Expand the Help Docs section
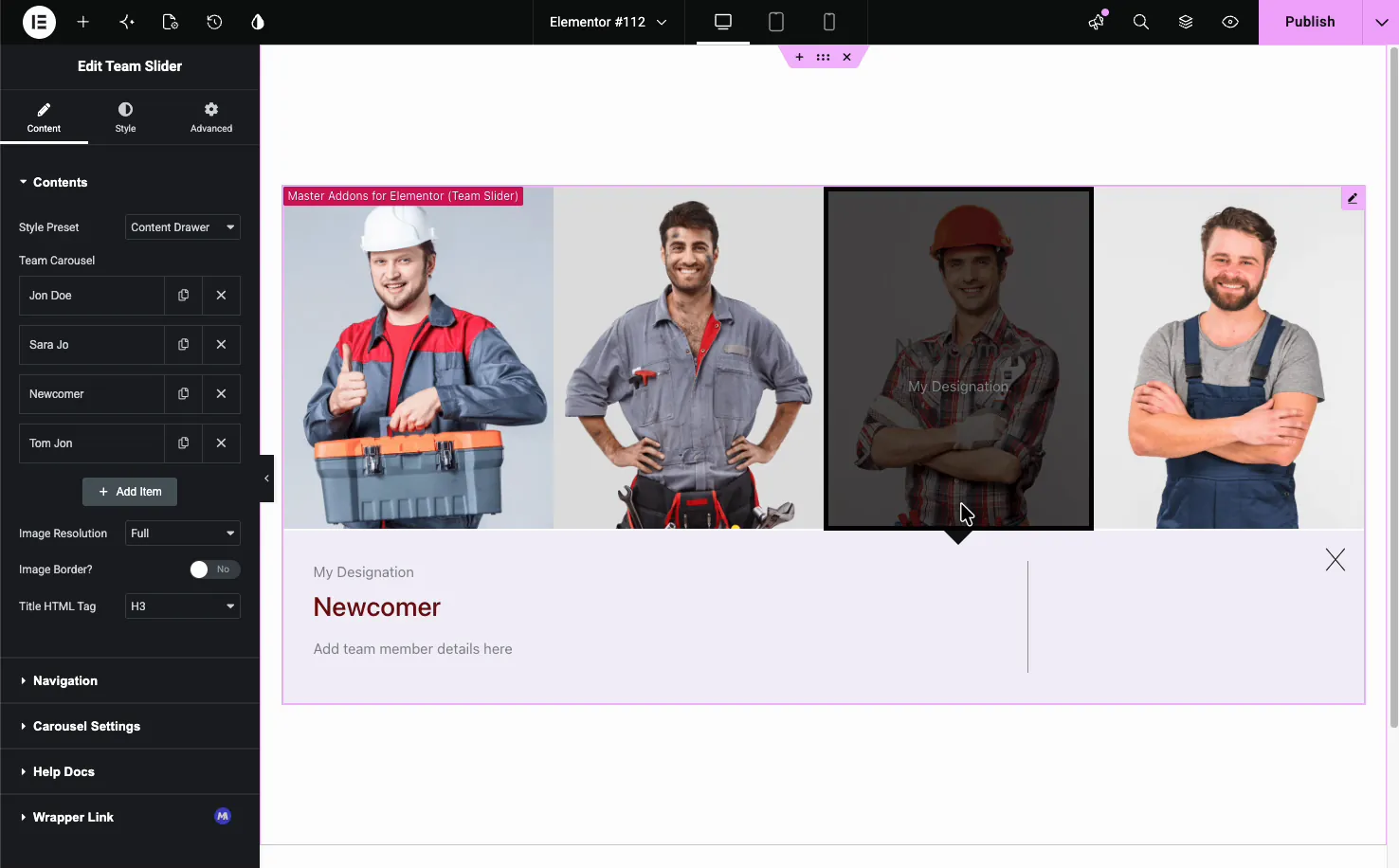This screenshot has height=868, width=1399. click(x=130, y=771)
